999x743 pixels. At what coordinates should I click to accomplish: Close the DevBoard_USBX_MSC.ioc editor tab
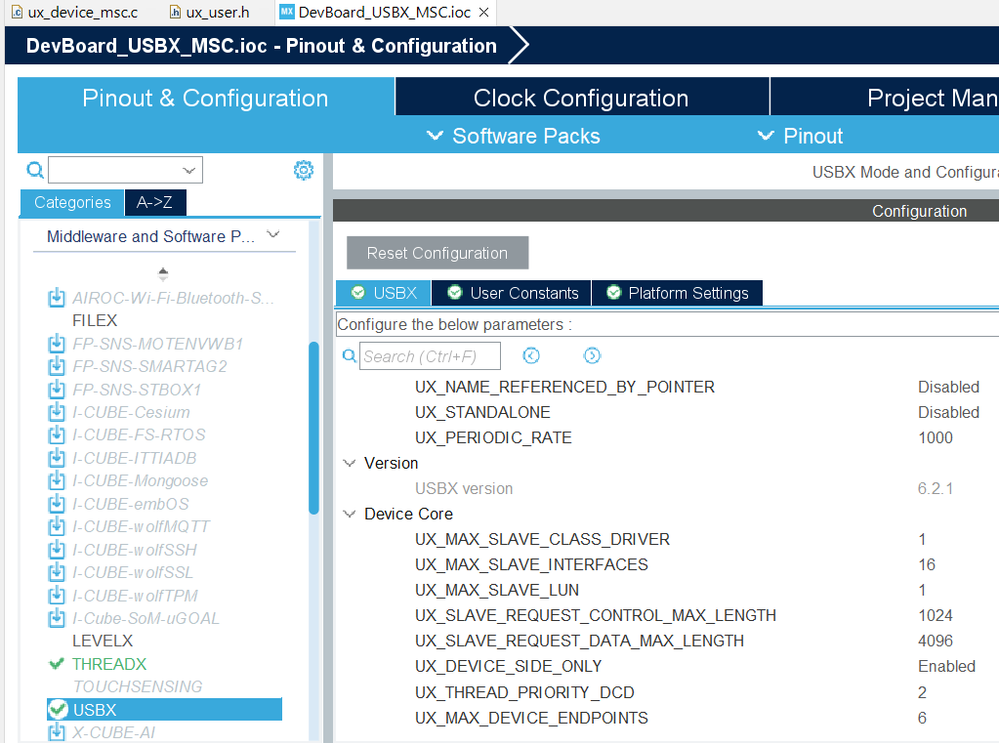(x=484, y=12)
